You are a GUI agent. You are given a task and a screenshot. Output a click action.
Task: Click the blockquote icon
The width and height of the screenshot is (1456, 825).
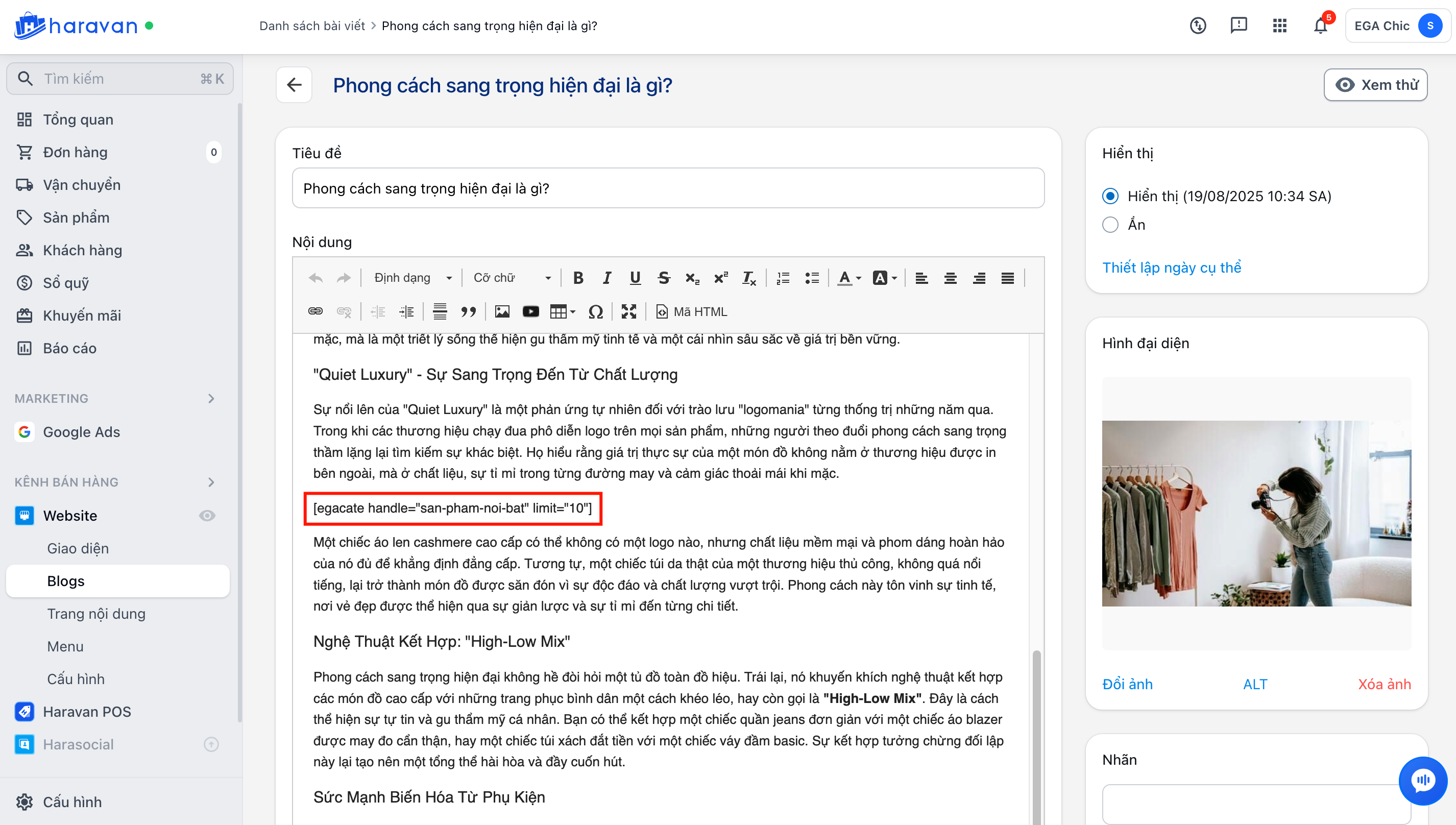tap(468, 311)
